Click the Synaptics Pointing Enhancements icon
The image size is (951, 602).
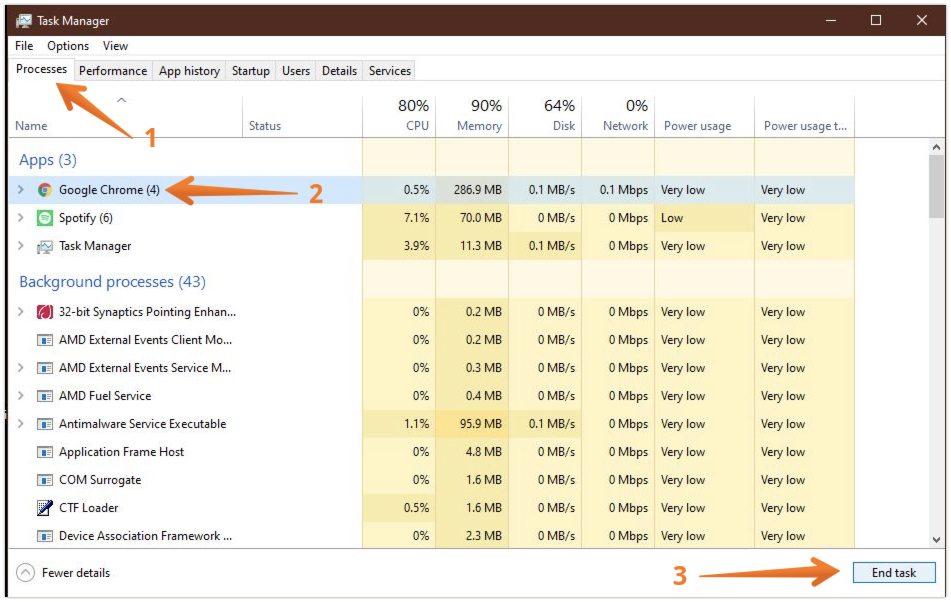click(45, 311)
